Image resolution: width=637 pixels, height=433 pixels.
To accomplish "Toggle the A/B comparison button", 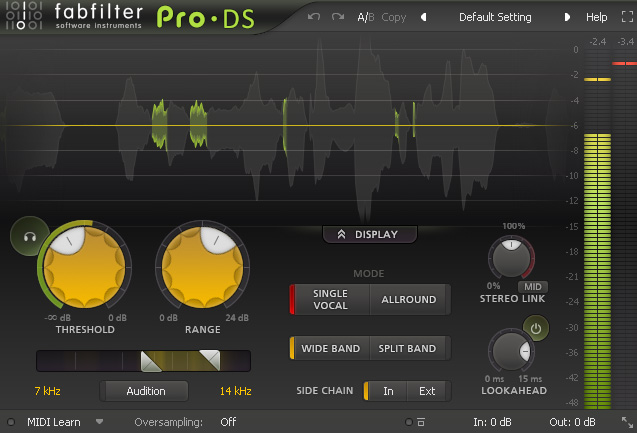I will coord(366,17).
